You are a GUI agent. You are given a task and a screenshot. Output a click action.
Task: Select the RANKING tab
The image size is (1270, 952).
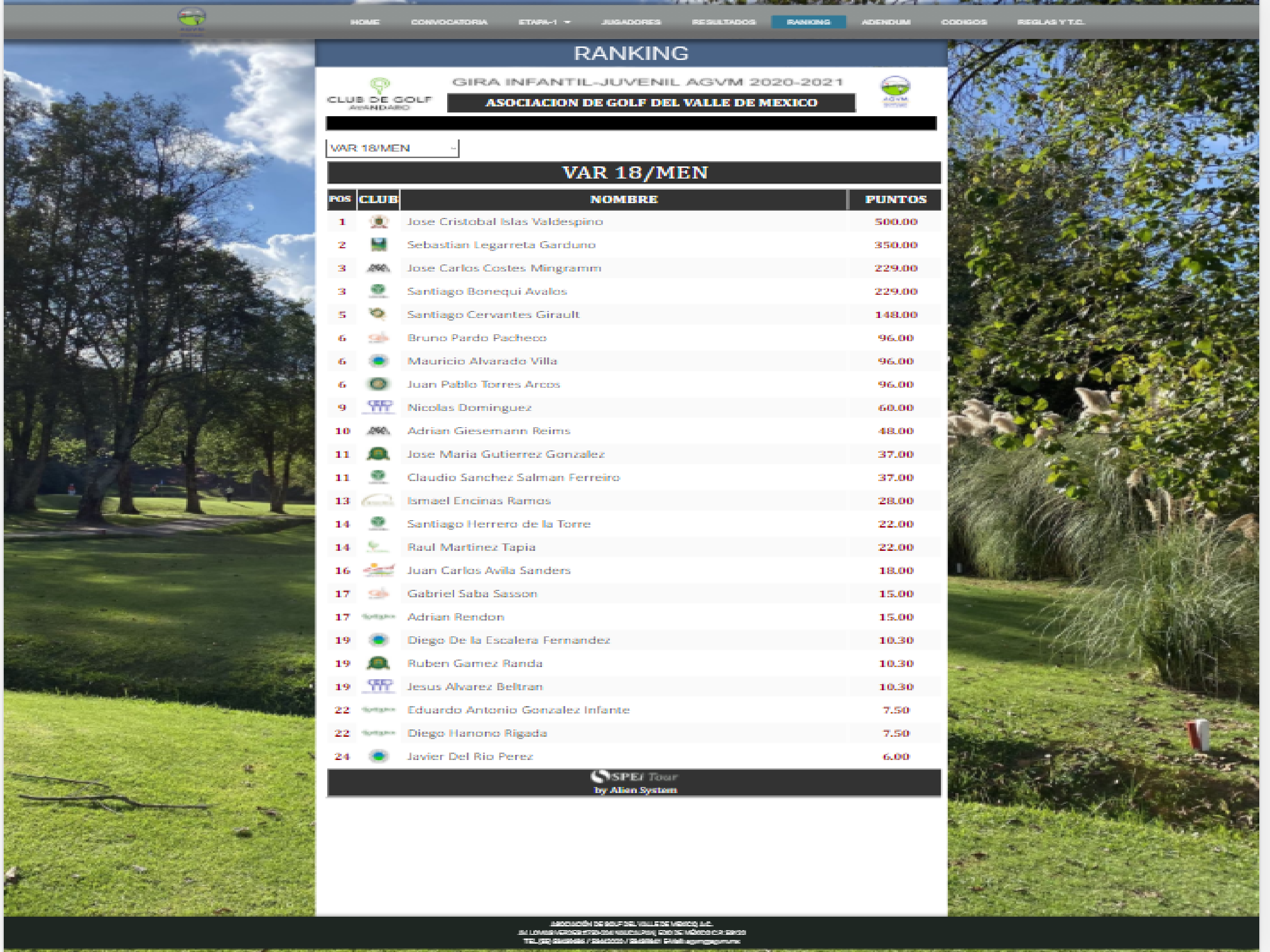[x=808, y=22]
